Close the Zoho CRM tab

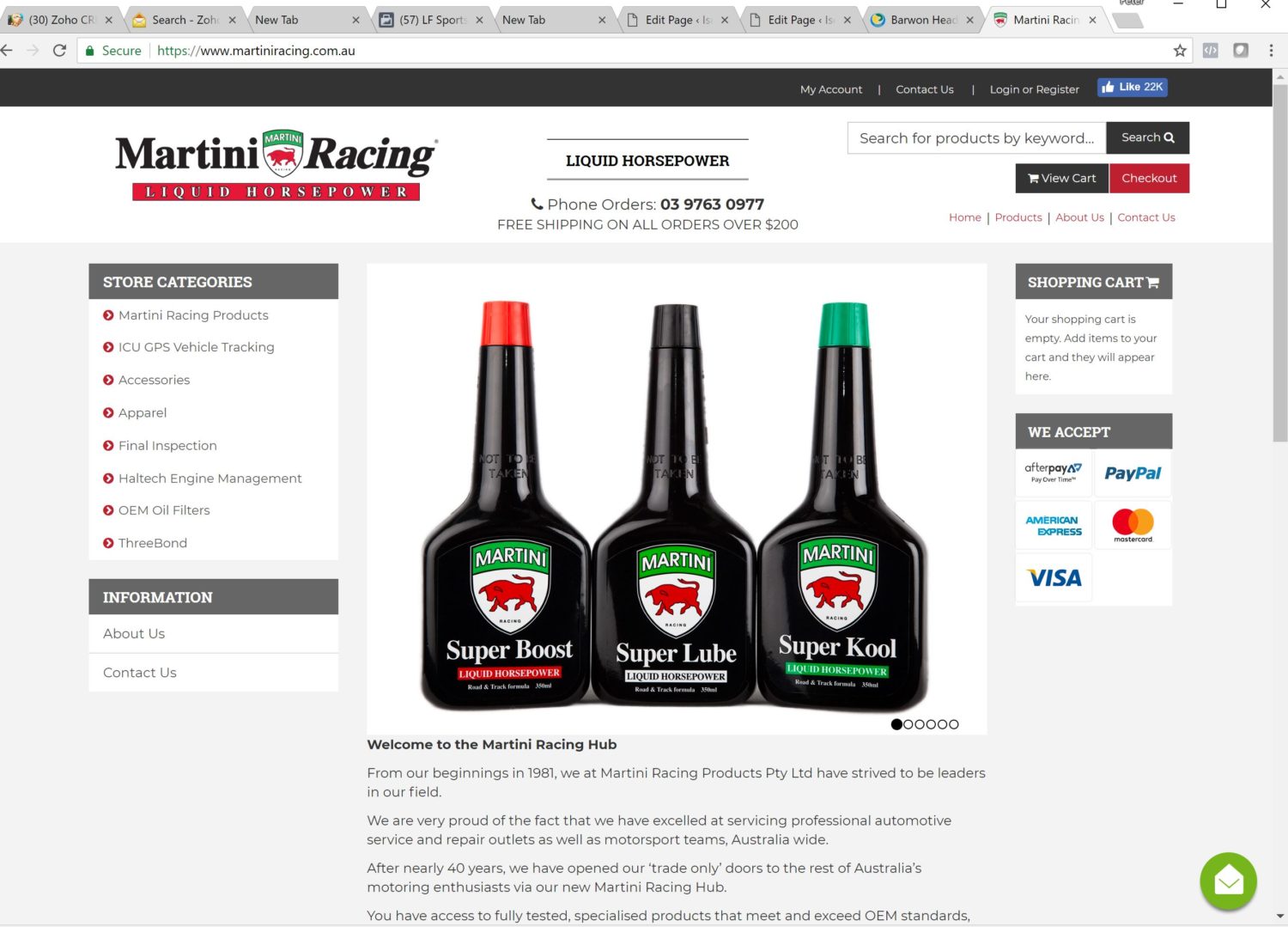(109, 20)
